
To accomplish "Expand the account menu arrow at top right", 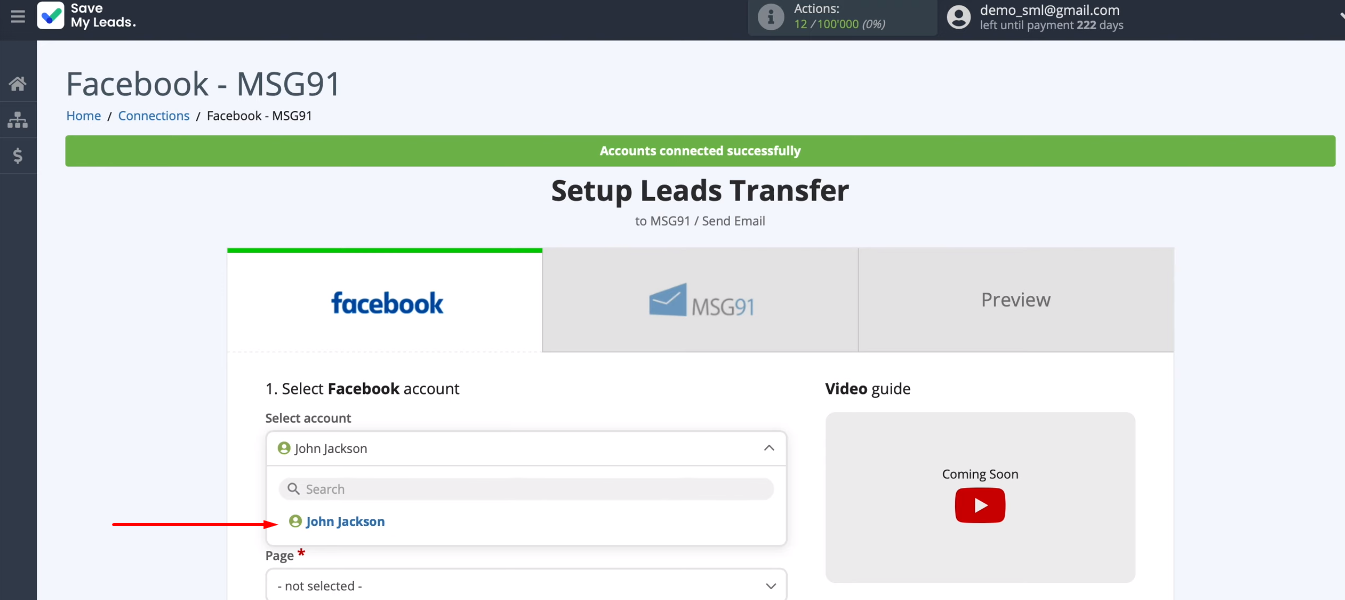I will coord(1340,17).
